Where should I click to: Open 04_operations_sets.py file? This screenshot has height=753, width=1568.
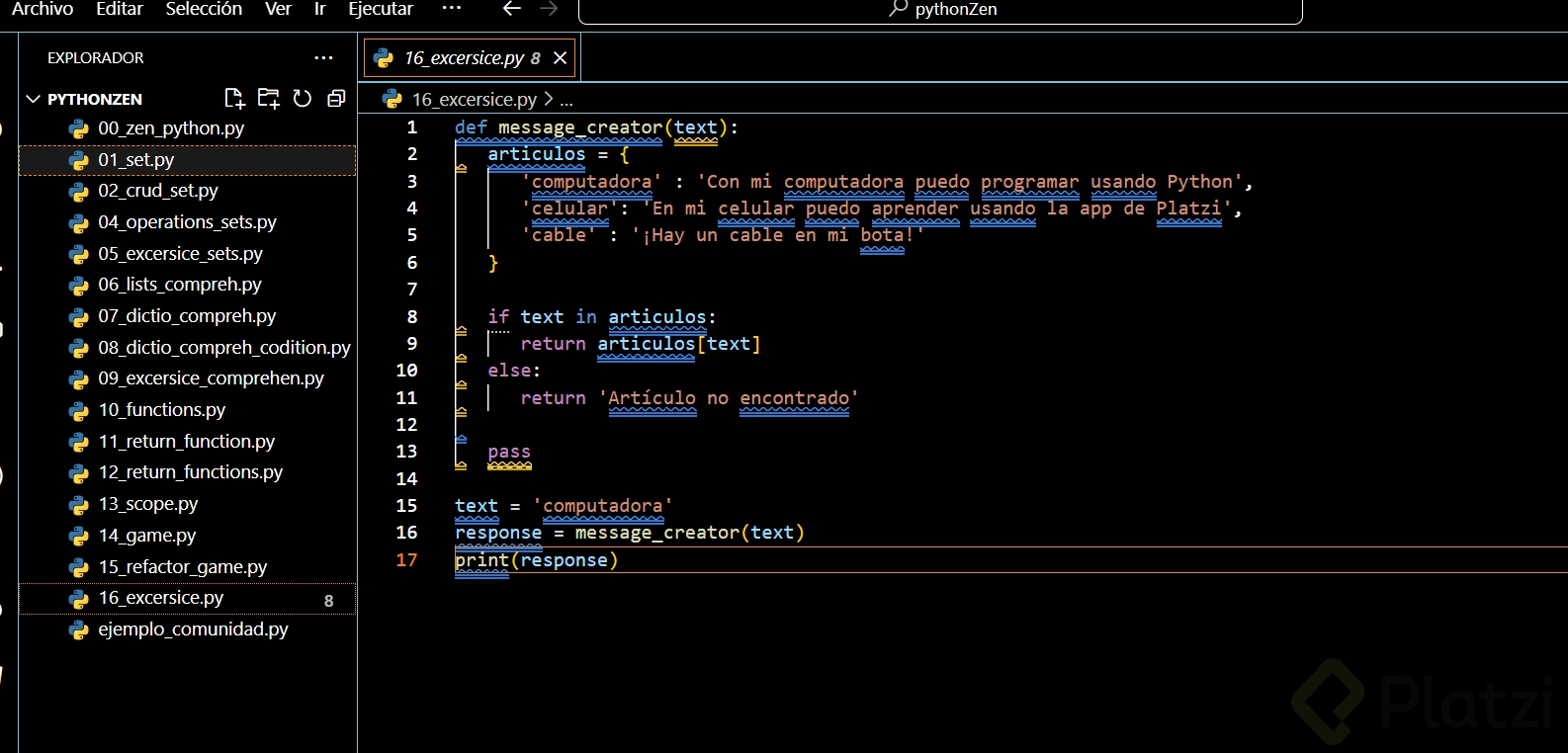(x=188, y=222)
